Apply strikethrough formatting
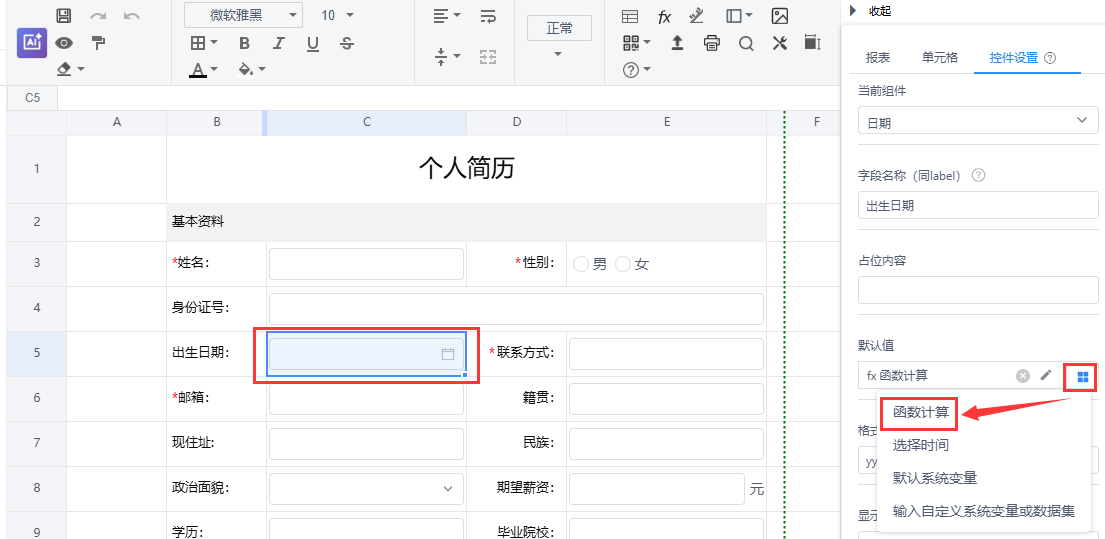 click(347, 43)
